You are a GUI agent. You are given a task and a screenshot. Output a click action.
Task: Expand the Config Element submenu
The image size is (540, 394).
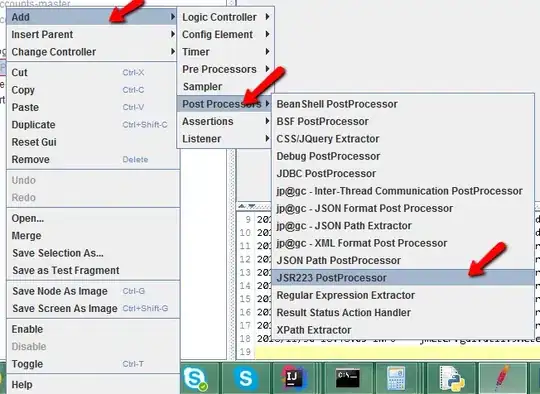pyautogui.click(x=226, y=34)
